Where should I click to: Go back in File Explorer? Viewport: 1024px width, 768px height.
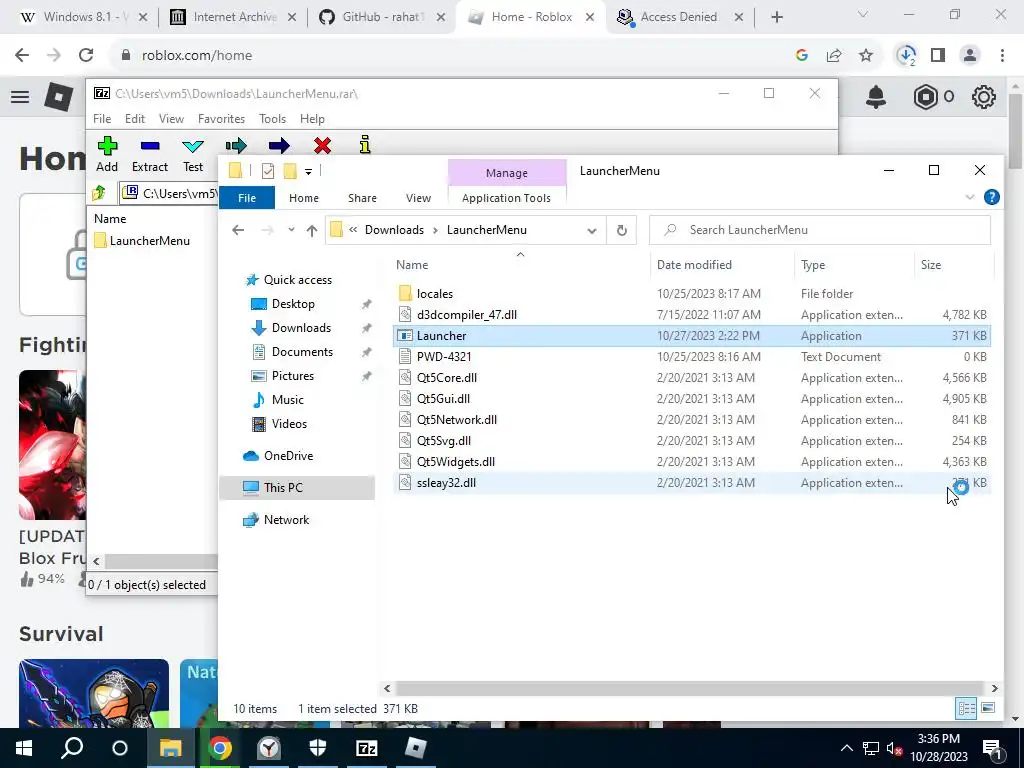point(238,230)
